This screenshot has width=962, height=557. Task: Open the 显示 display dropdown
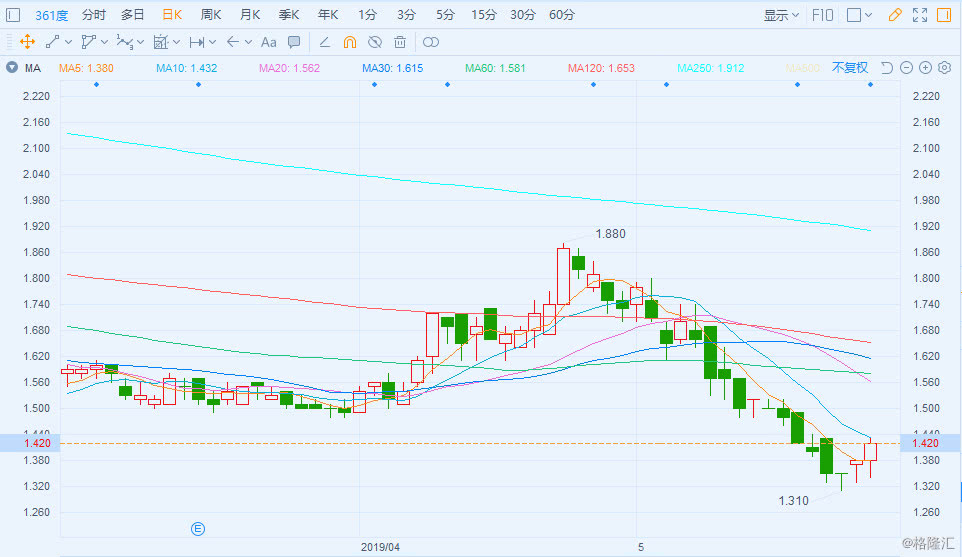tap(781, 15)
